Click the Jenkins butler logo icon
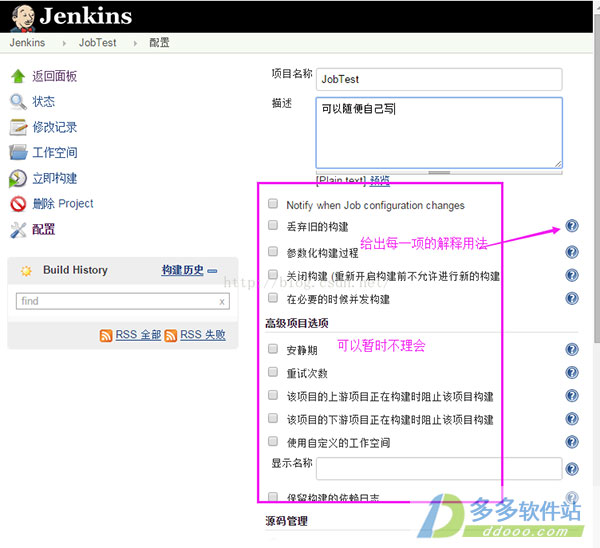This screenshot has width=600, height=548. click(x=23, y=18)
